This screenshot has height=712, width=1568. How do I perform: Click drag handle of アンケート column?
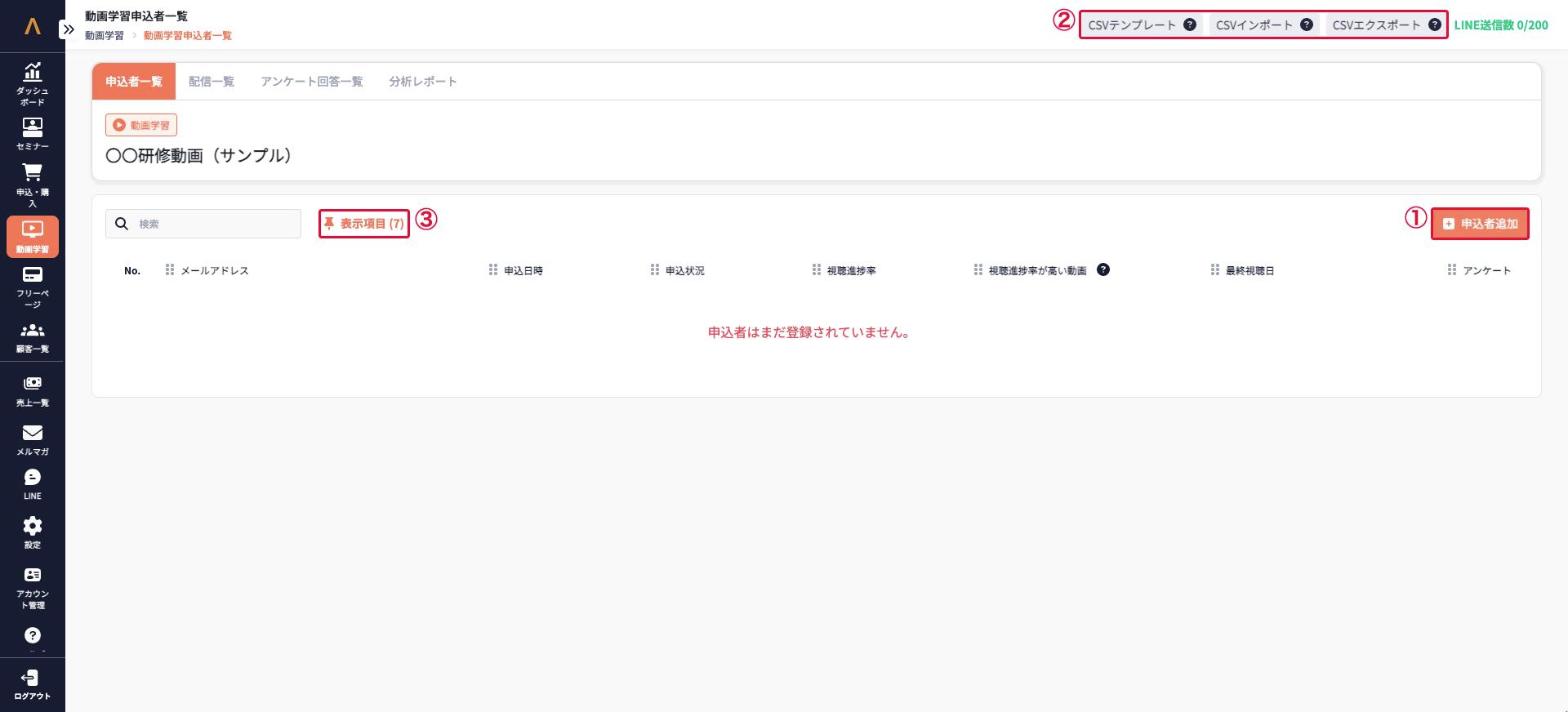pyautogui.click(x=1452, y=270)
